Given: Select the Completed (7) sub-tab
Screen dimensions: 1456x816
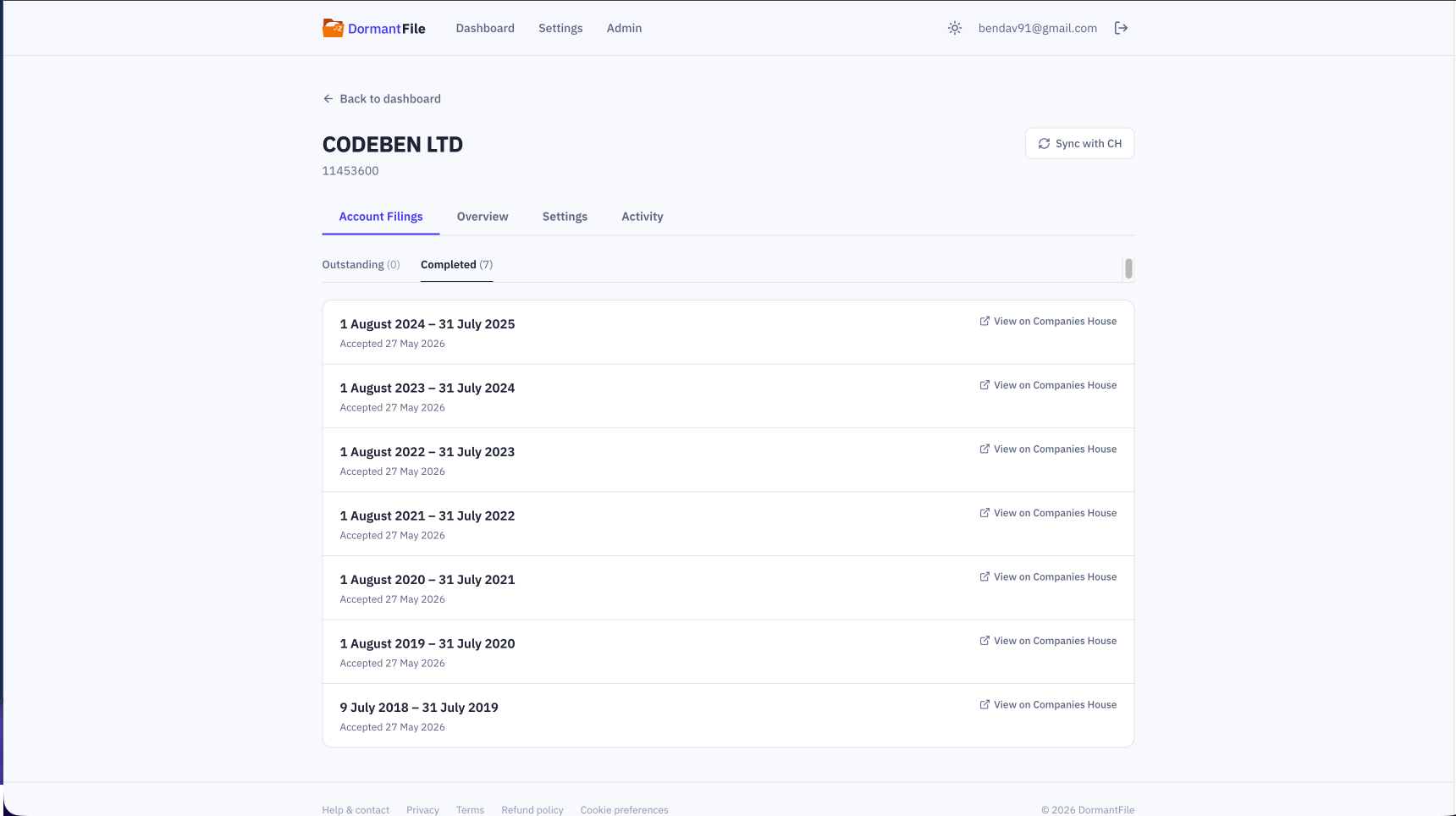Looking at the screenshot, I should [x=456, y=265].
